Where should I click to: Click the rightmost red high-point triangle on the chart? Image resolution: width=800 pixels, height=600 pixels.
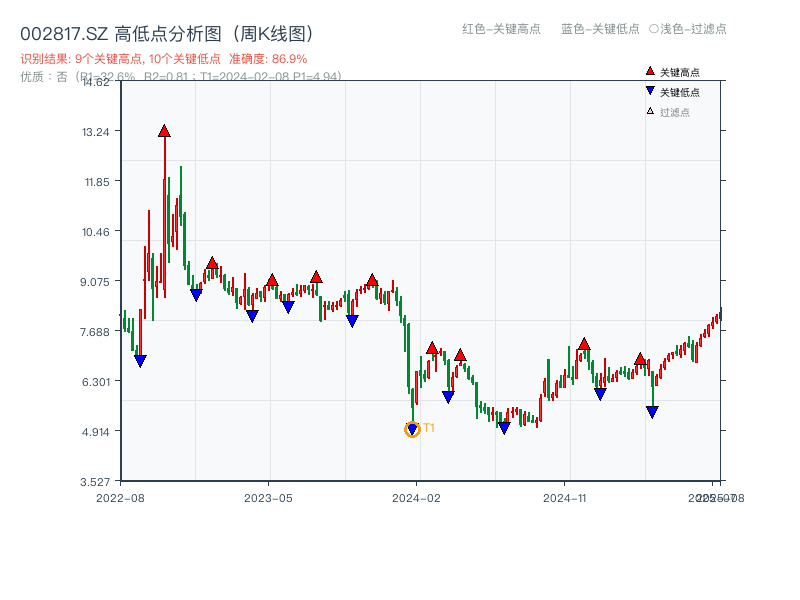pyautogui.click(x=640, y=359)
